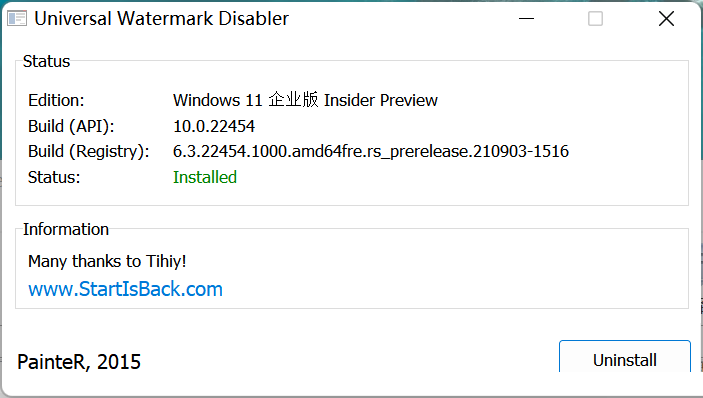This screenshot has width=703, height=398.
Task: Click the Edition: label
Action: pos(56,100)
